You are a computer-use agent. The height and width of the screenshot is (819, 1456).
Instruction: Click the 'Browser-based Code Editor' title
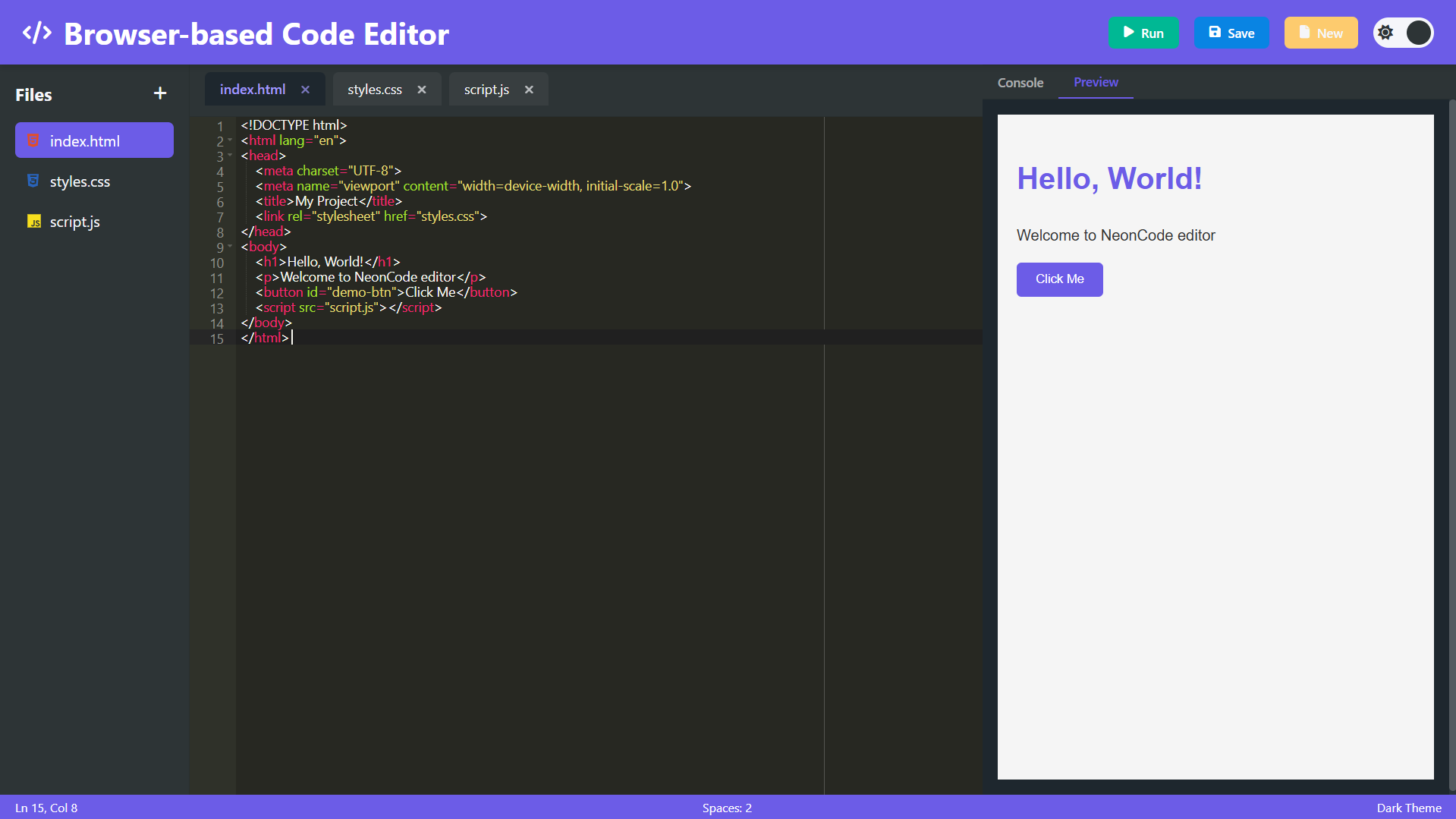pos(256,34)
